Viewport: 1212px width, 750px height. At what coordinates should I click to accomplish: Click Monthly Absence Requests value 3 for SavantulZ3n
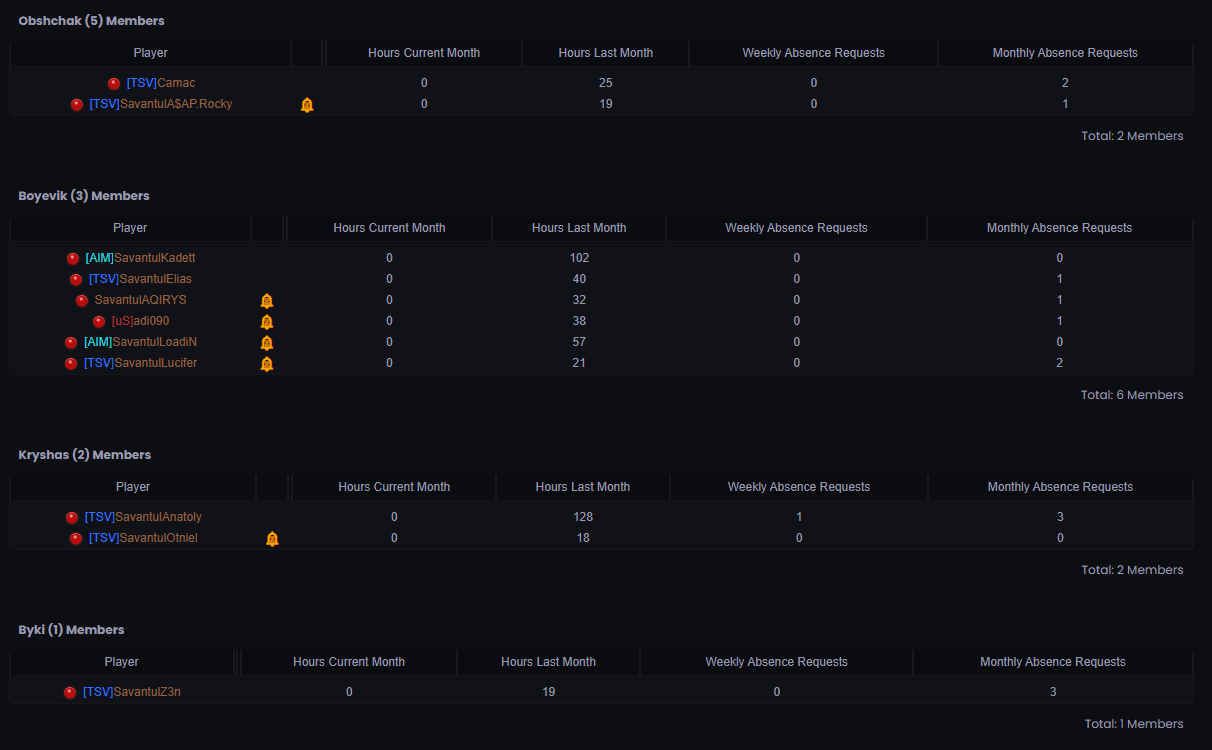[x=1052, y=692]
